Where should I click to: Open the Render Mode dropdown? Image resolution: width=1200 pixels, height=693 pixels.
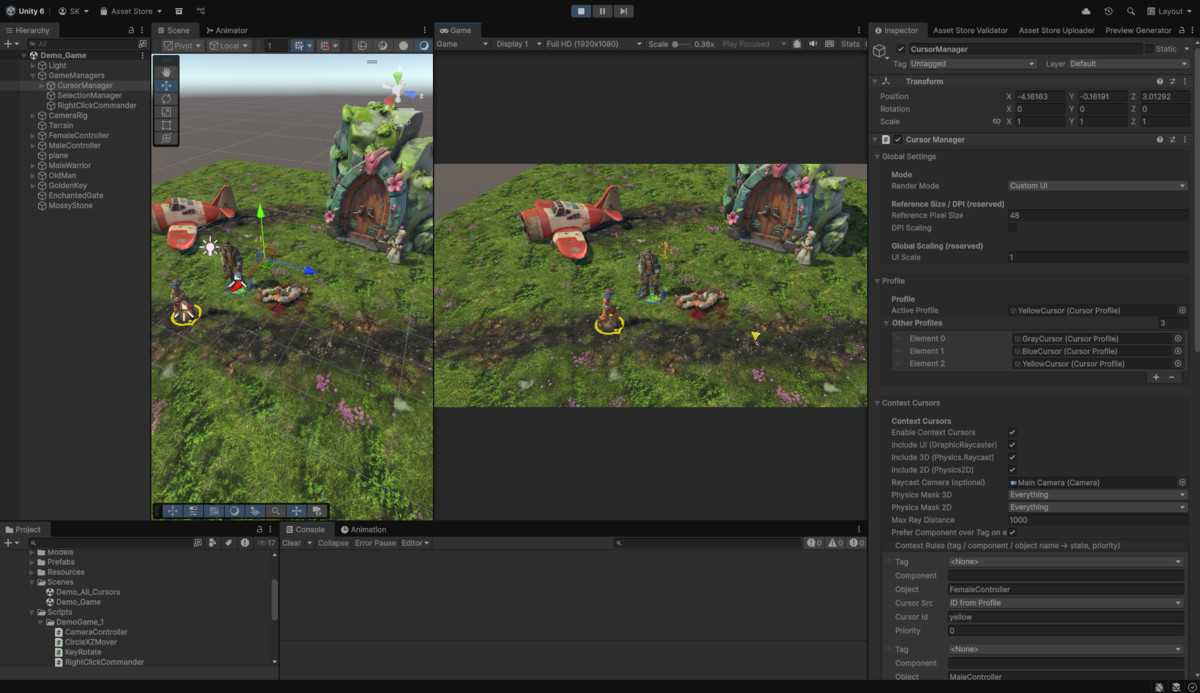1097,186
